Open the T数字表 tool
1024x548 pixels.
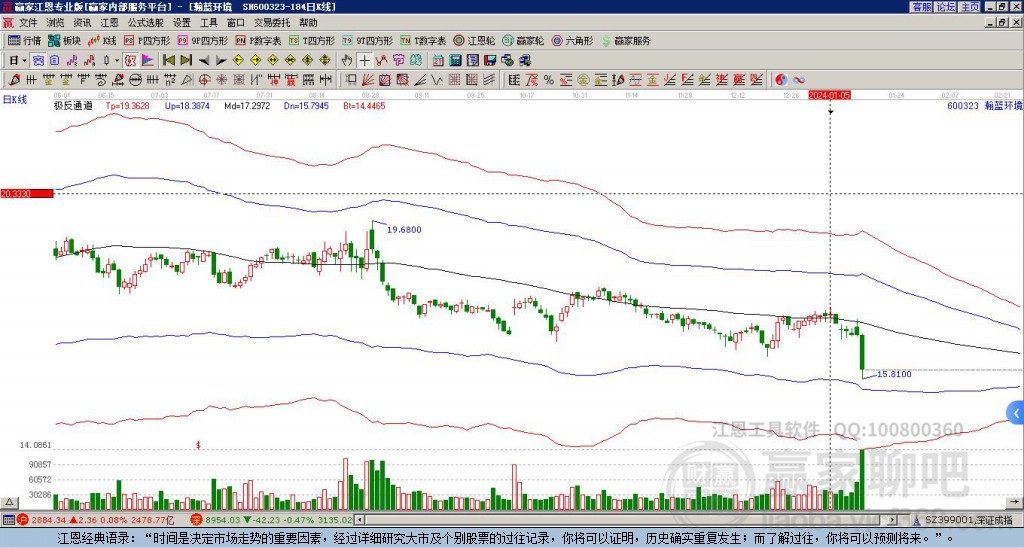click(423, 41)
